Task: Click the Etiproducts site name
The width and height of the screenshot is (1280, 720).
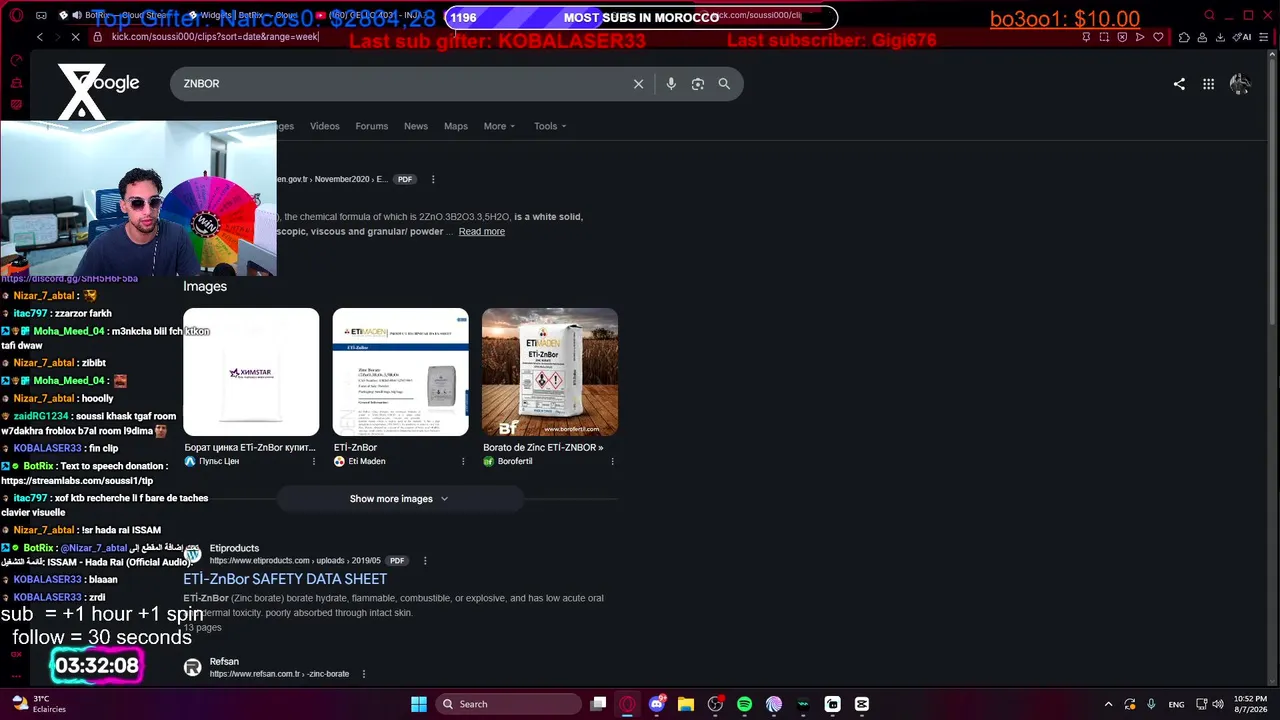Action: click(234, 548)
